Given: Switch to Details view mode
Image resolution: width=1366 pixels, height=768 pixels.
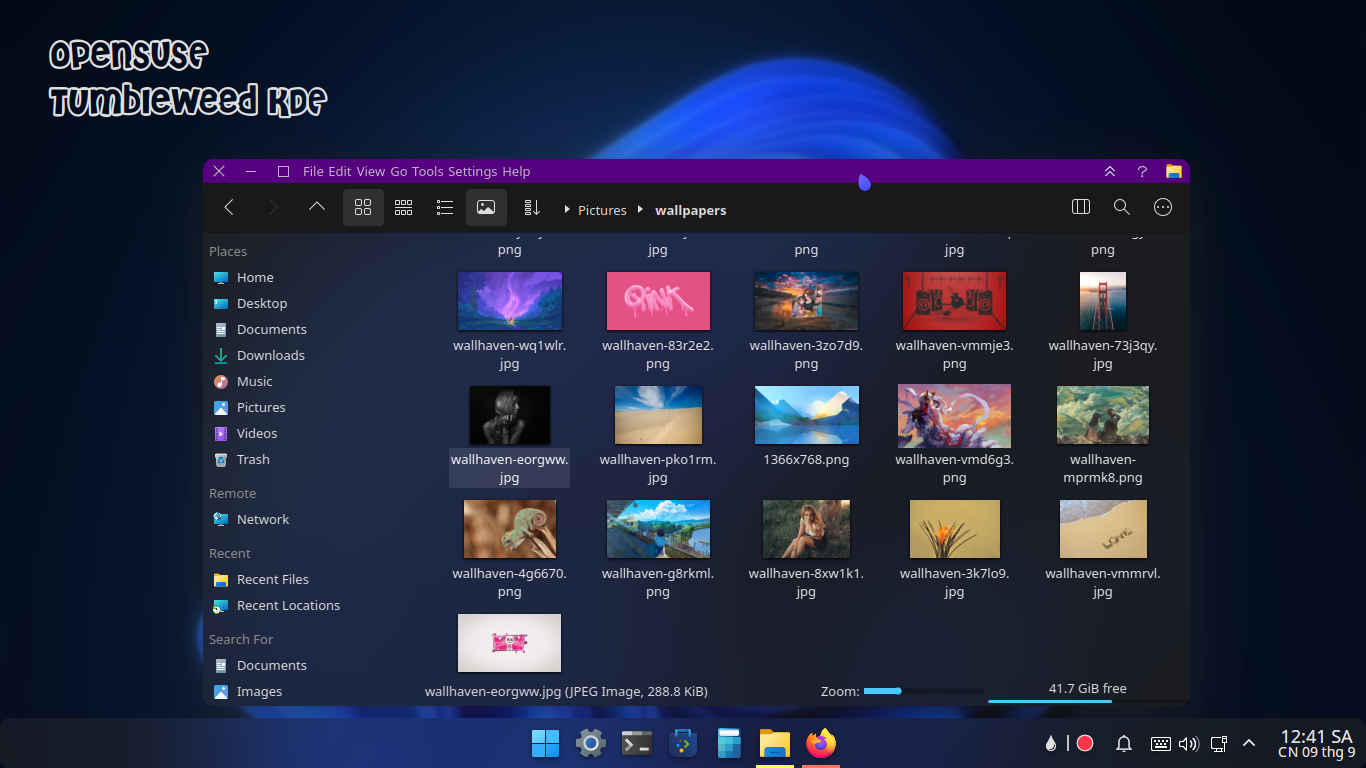Looking at the screenshot, I should pos(445,208).
